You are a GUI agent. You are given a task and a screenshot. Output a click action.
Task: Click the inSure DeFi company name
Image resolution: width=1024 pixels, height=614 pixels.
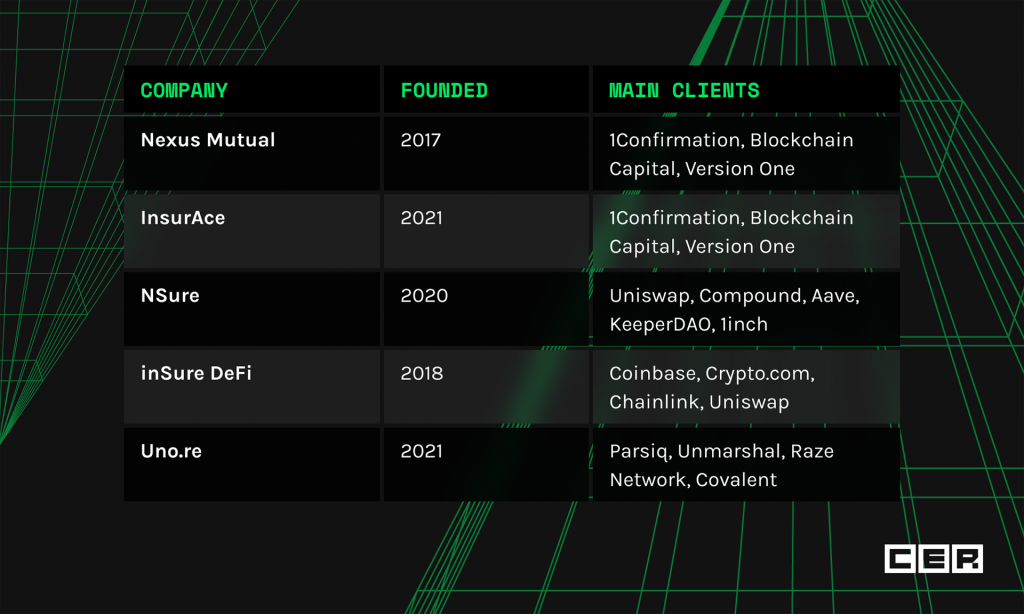[x=196, y=373]
